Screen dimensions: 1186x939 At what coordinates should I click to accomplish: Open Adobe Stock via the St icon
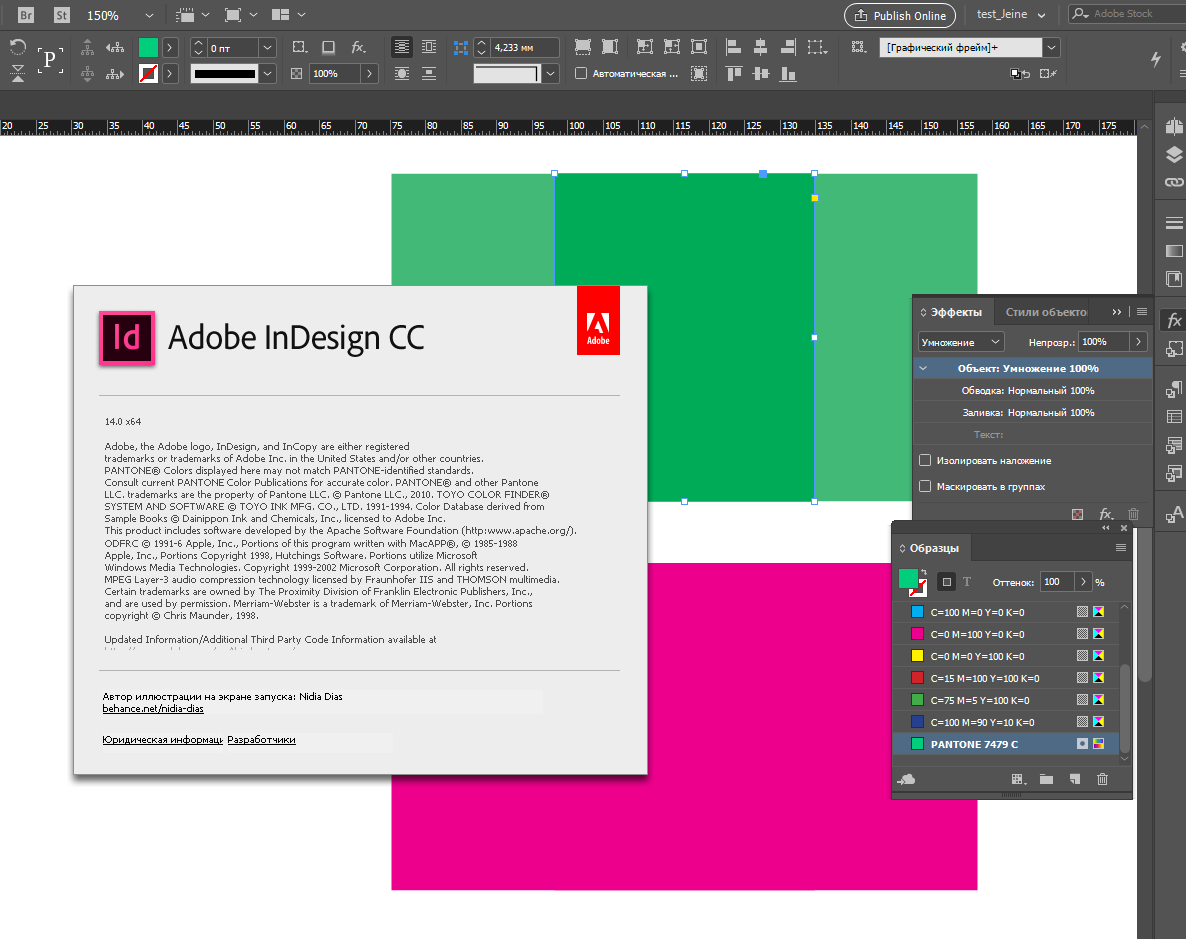click(62, 15)
